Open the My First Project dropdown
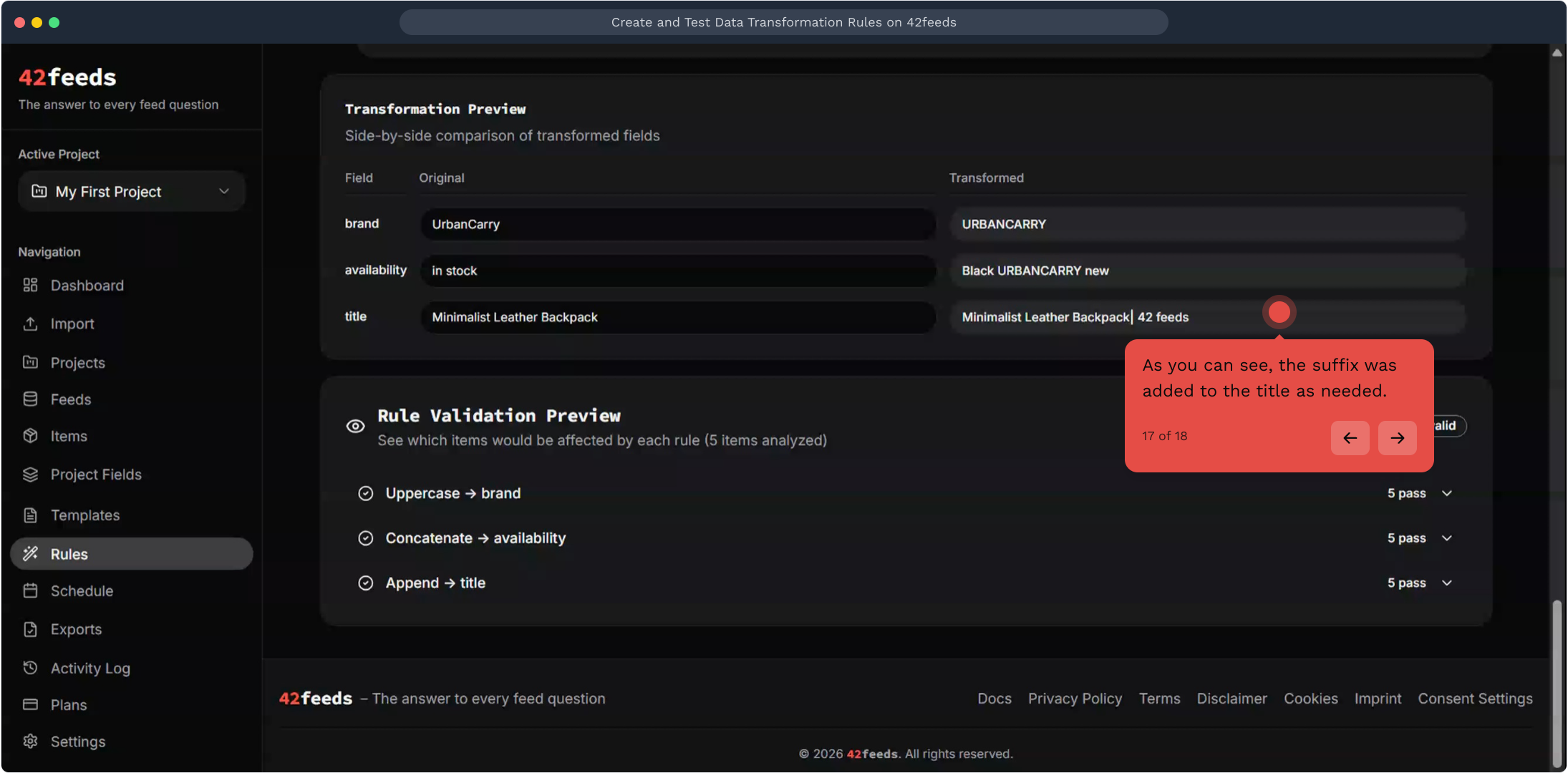The height and width of the screenshot is (773, 1568). tap(132, 192)
